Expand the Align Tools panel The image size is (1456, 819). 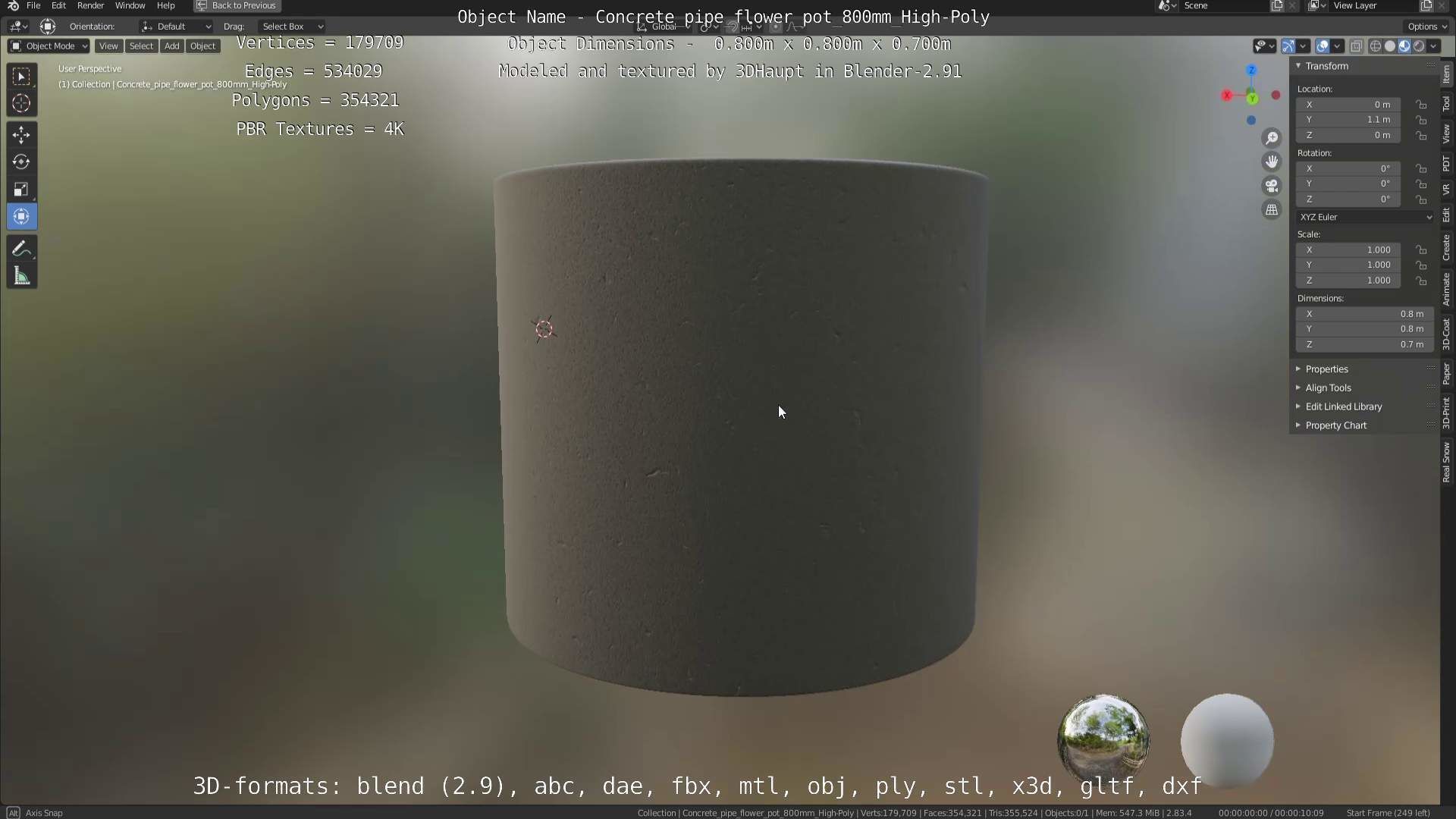pos(1327,388)
